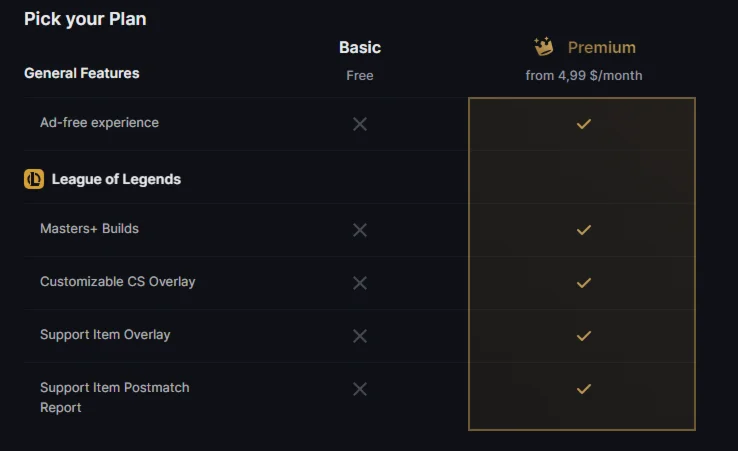
Task: Click the Customizable CS Overlay feature label
Action: 117,282
